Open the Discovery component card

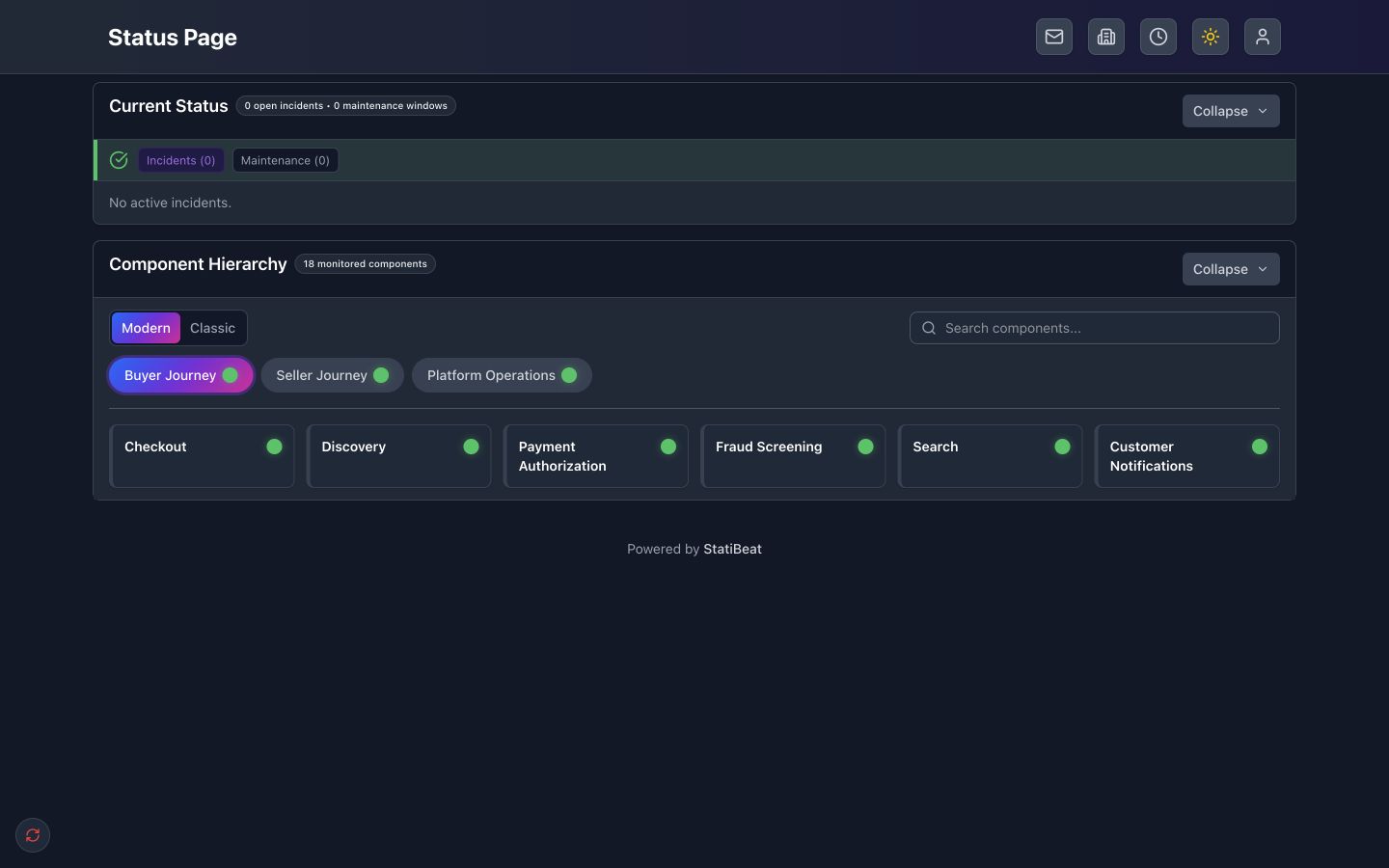point(398,456)
